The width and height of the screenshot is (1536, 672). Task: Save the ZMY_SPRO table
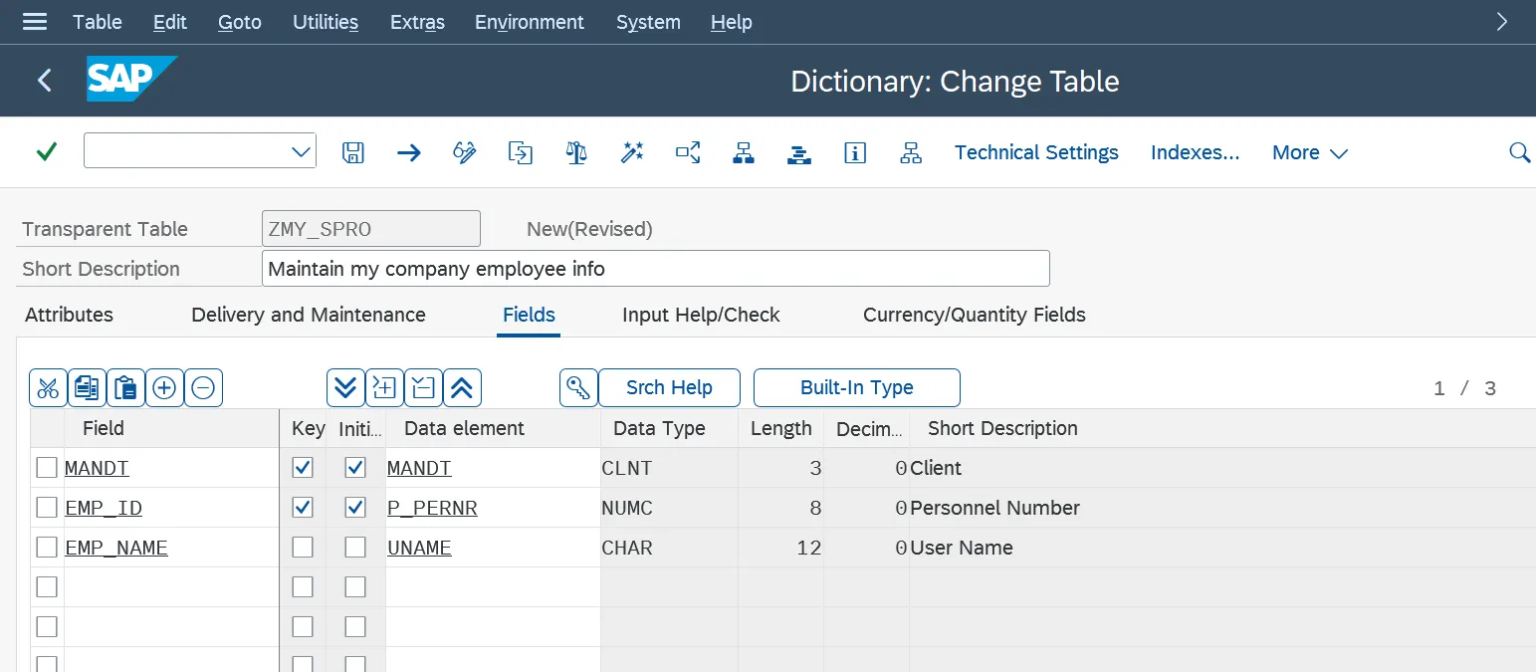click(353, 152)
